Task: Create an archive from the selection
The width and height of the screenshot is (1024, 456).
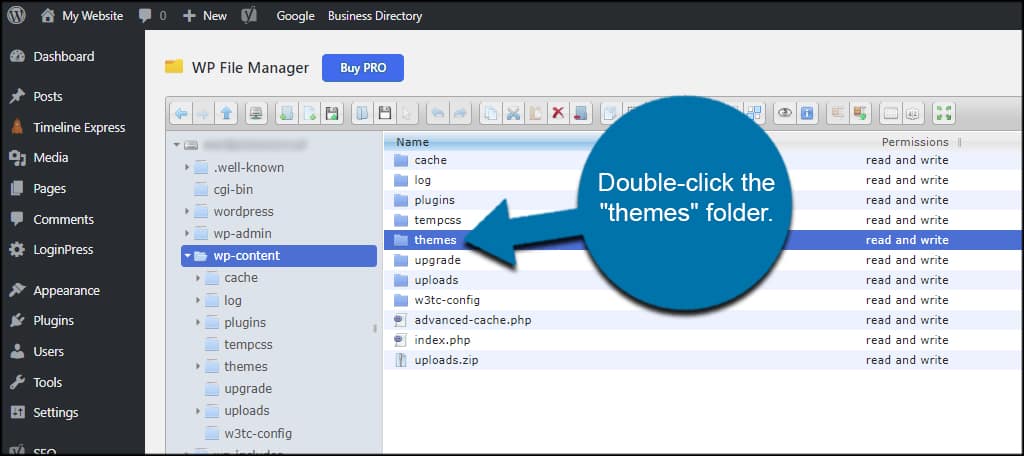Action: (860, 113)
